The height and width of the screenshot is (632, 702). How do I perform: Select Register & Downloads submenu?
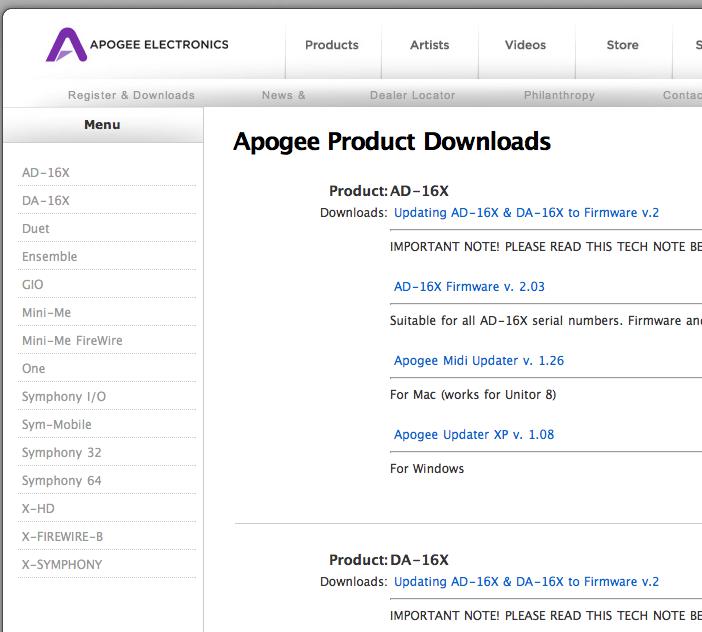point(131,95)
